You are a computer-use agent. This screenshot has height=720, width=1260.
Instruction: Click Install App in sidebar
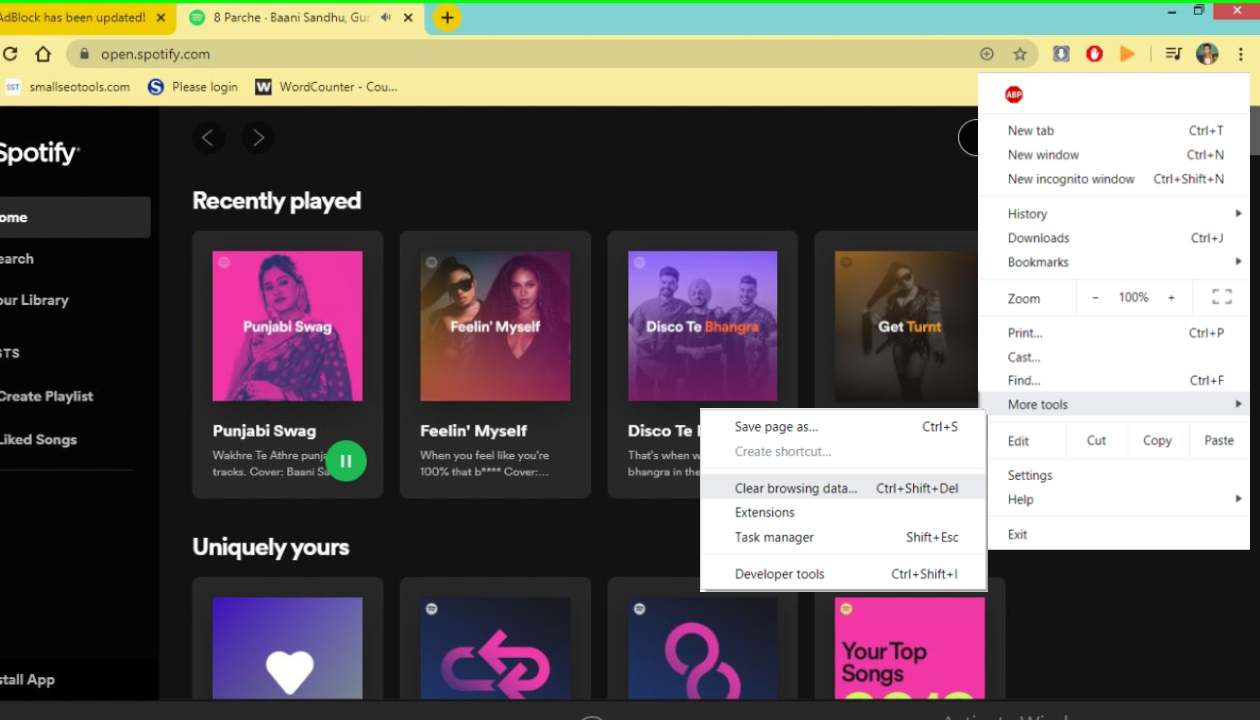point(28,680)
